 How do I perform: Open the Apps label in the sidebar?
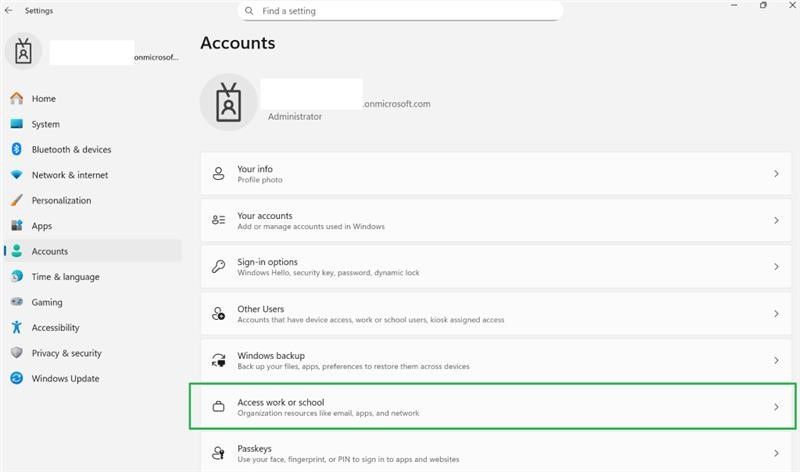click(x=42, y=226)
